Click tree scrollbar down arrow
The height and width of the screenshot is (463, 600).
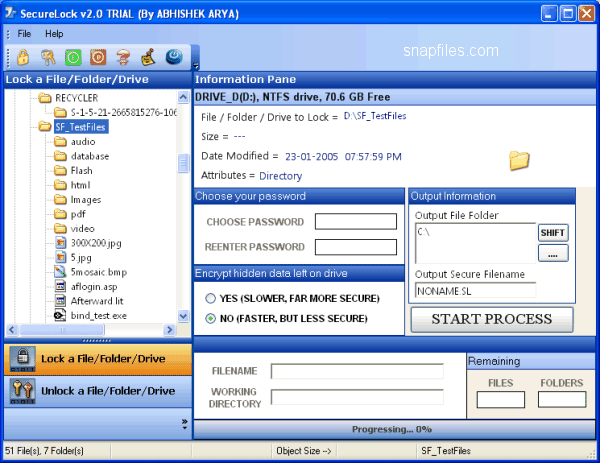tap(183, 316)
